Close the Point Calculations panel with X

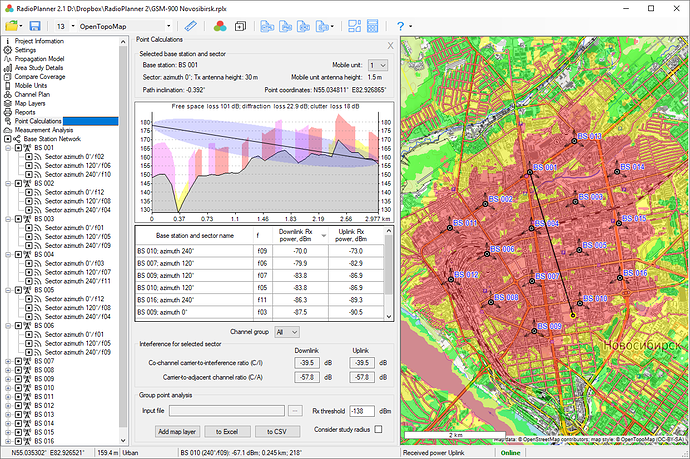coord(390,46)
